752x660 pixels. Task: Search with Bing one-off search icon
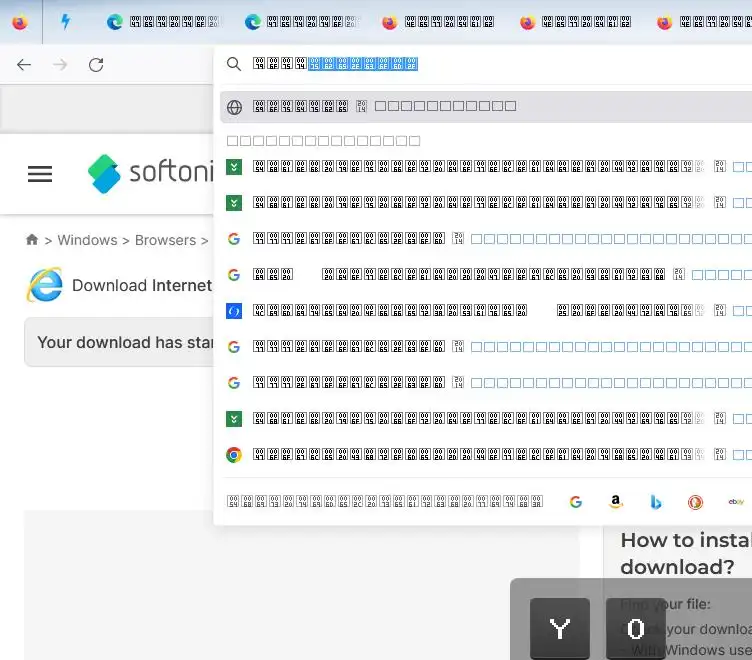656,502
